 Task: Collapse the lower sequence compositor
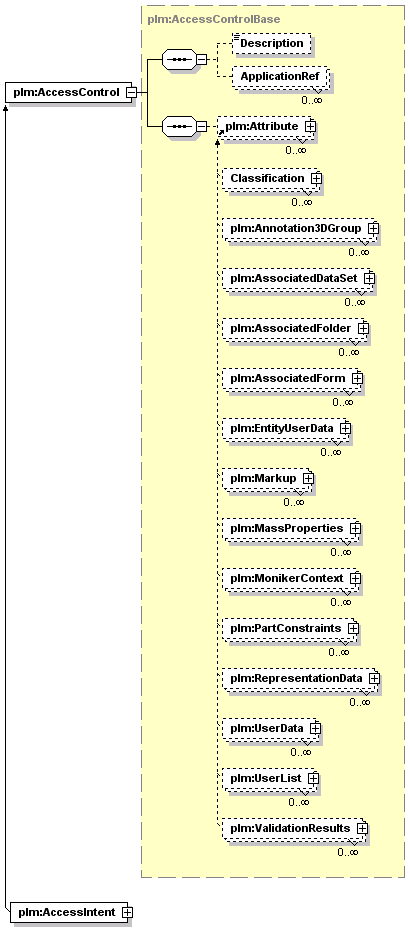(202, 127)
